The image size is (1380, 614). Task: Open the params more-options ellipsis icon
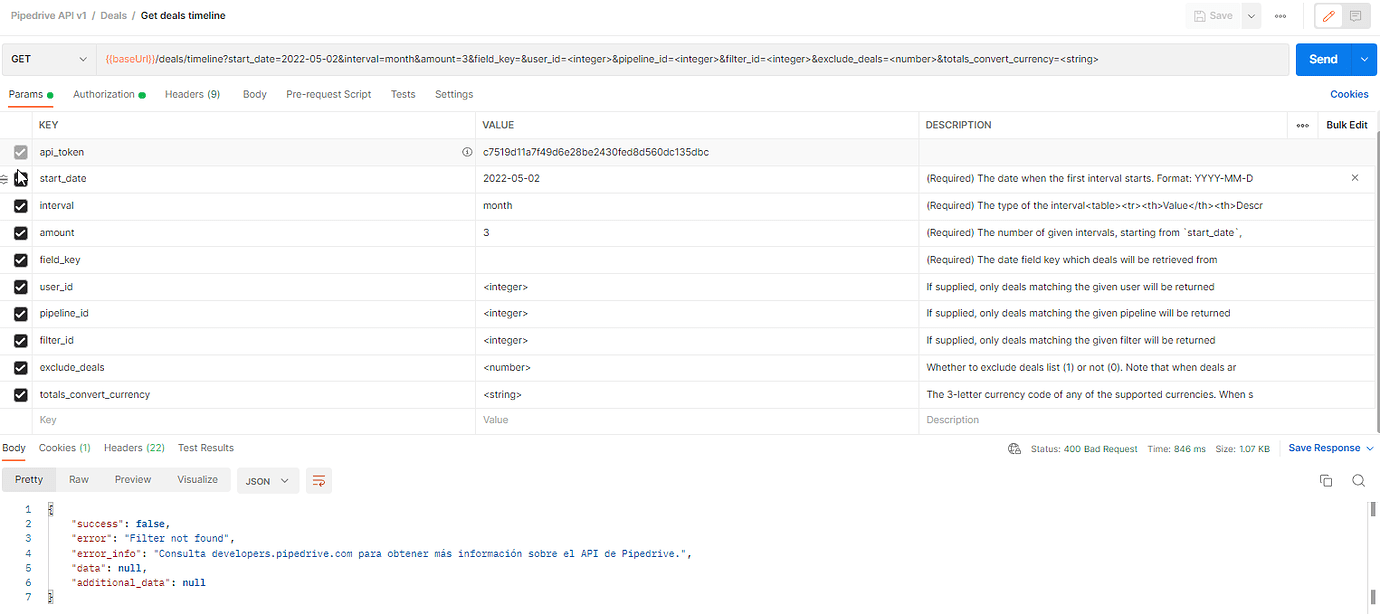1303,124
